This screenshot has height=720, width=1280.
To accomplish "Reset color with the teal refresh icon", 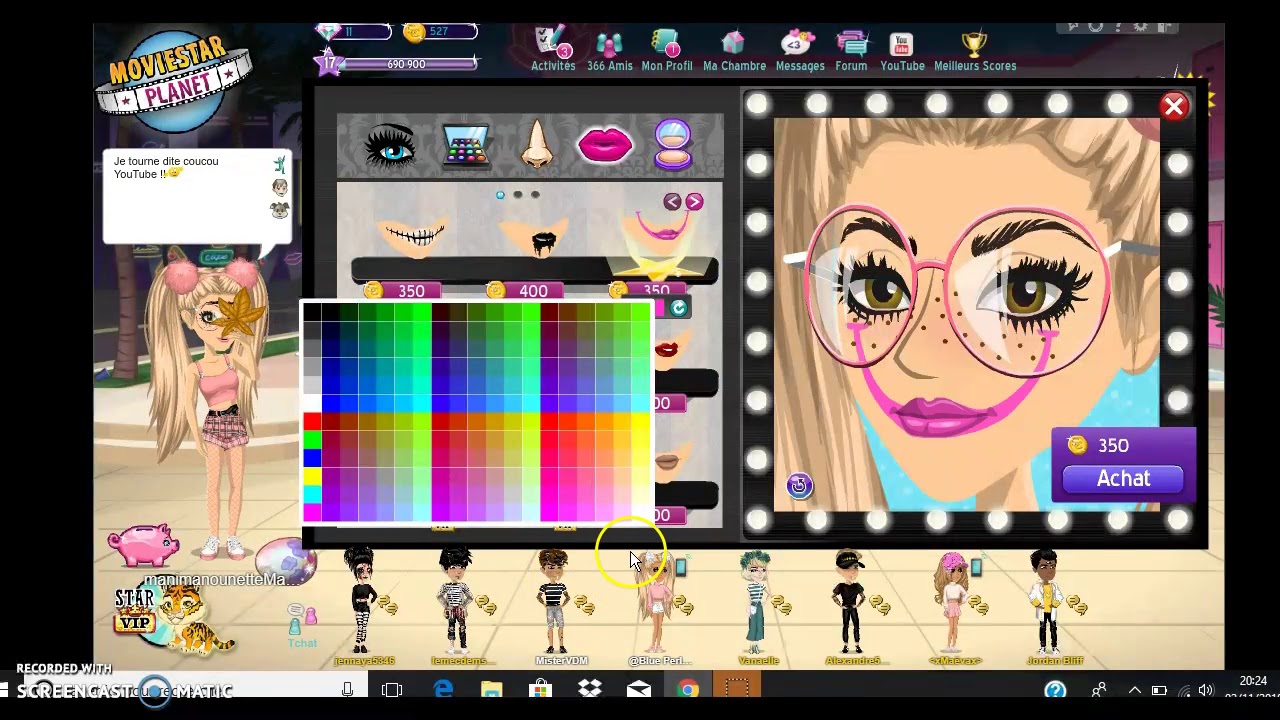I will coord(679,308).
